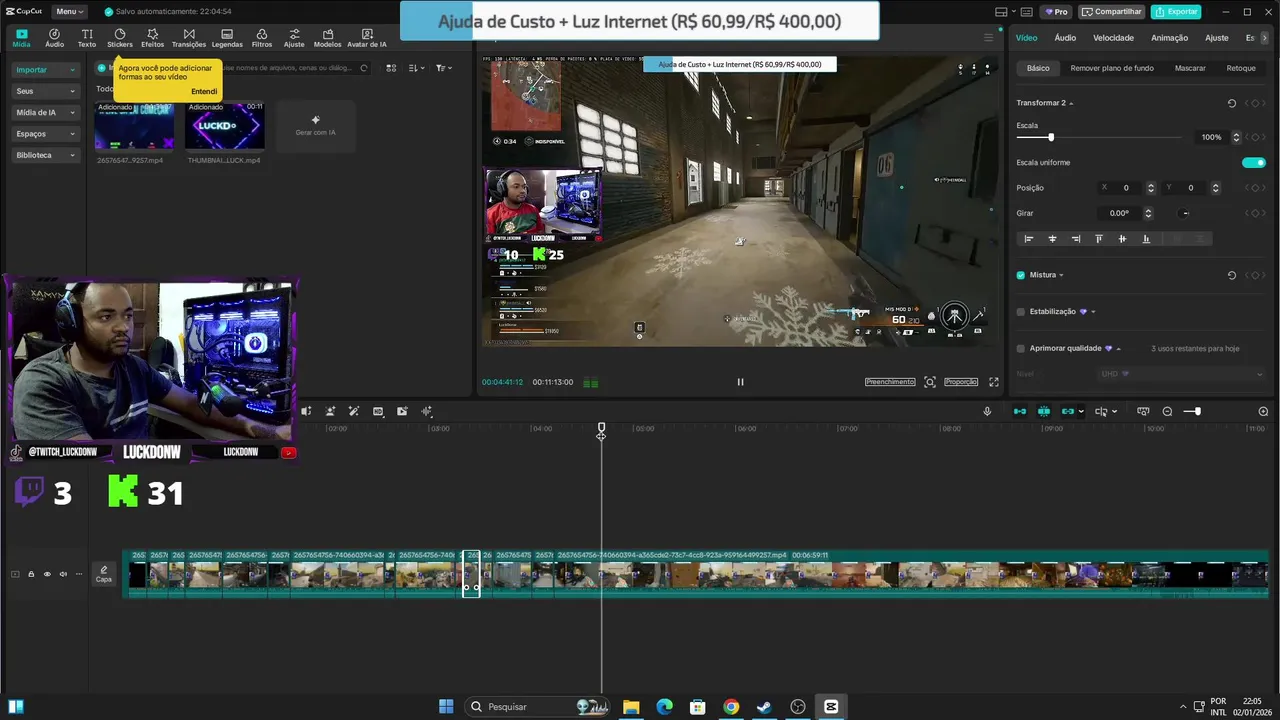
Task: Click the preview snapshot focus icon
Action: coord(930,382)
